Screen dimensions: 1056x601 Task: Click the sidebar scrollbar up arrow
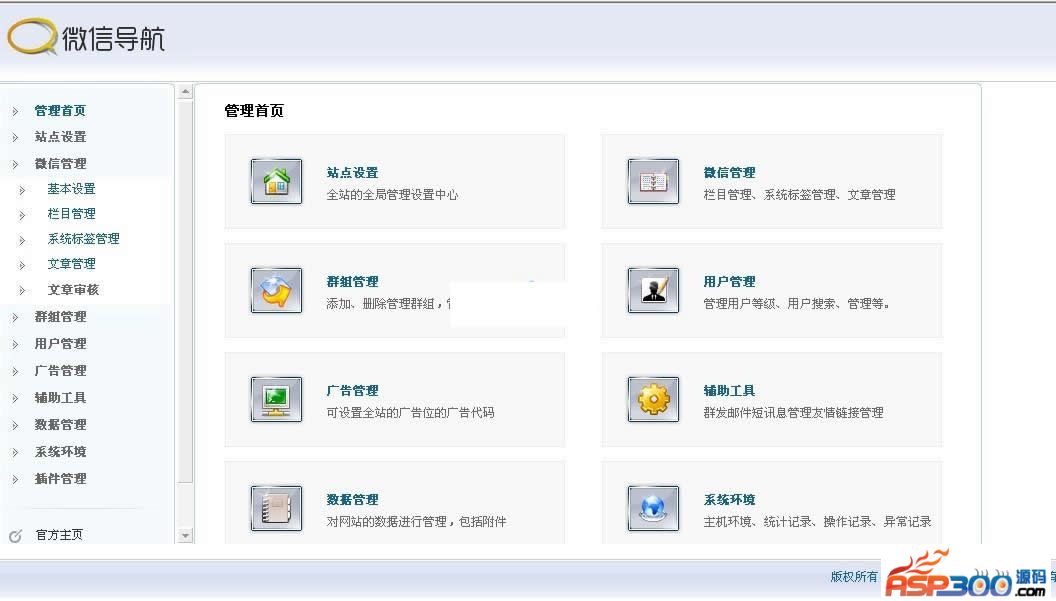(185, 92)
